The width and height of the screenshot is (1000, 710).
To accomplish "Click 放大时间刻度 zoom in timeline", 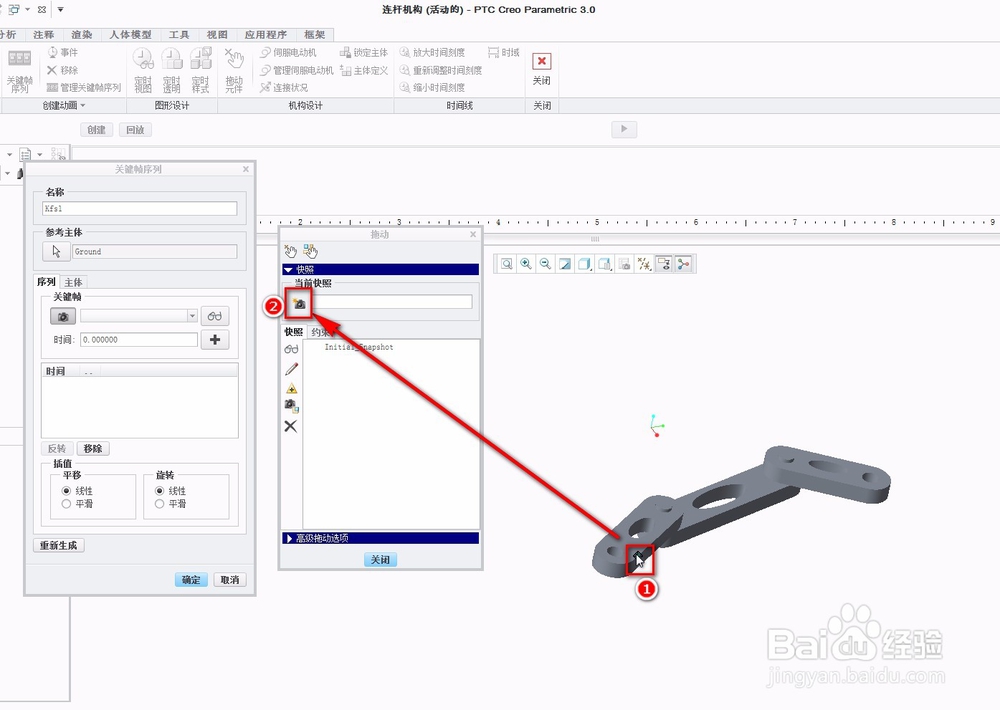I will point(432,52).
